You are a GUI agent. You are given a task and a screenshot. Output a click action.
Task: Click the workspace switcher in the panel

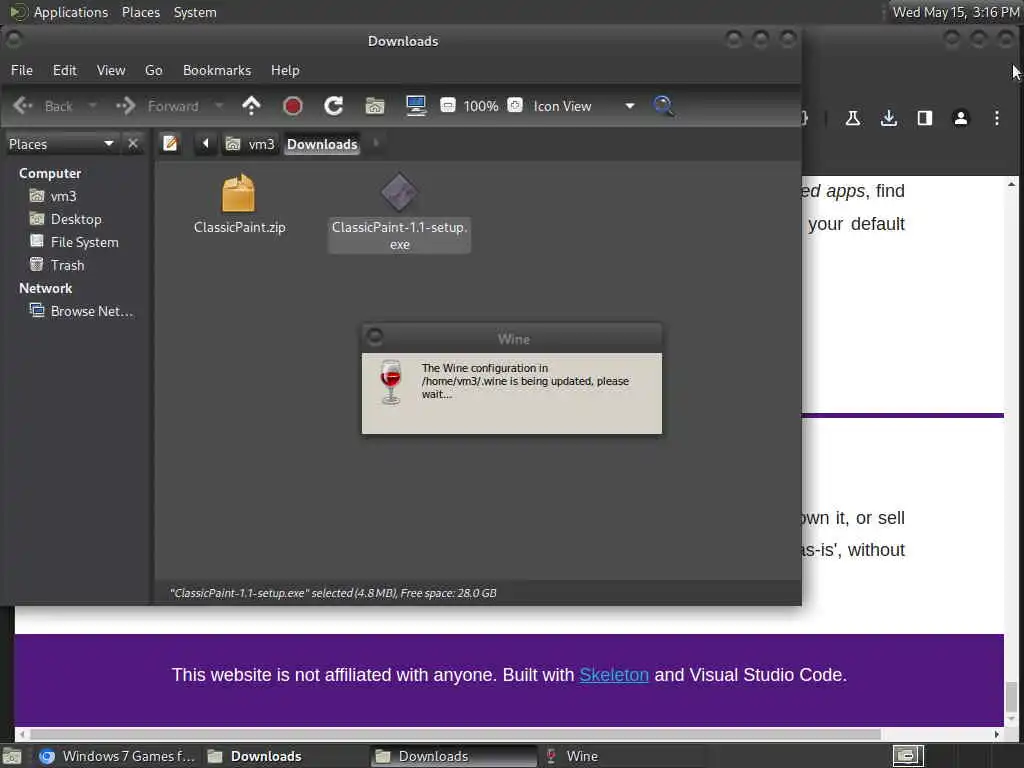point(908,756)
